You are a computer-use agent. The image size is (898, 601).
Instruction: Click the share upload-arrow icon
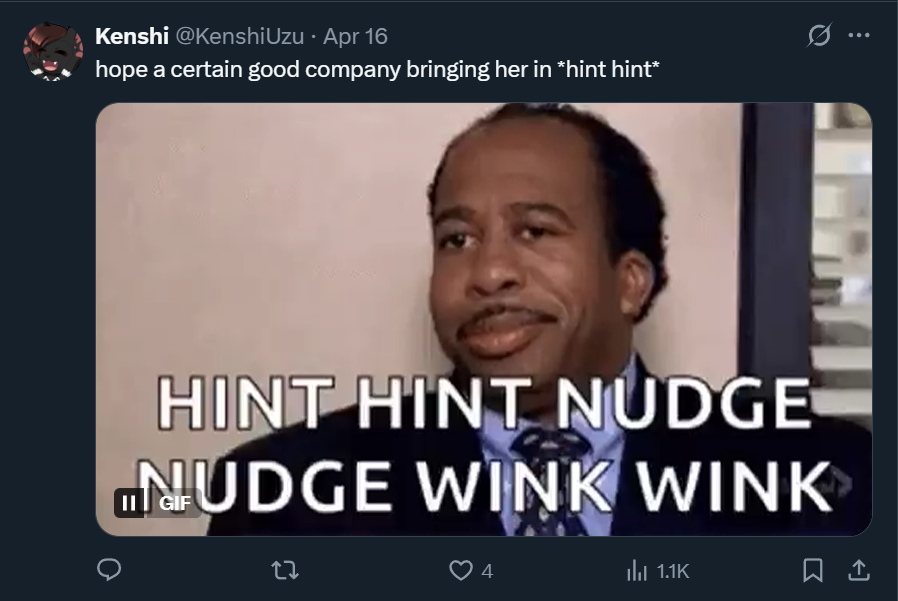click(858, 570)
